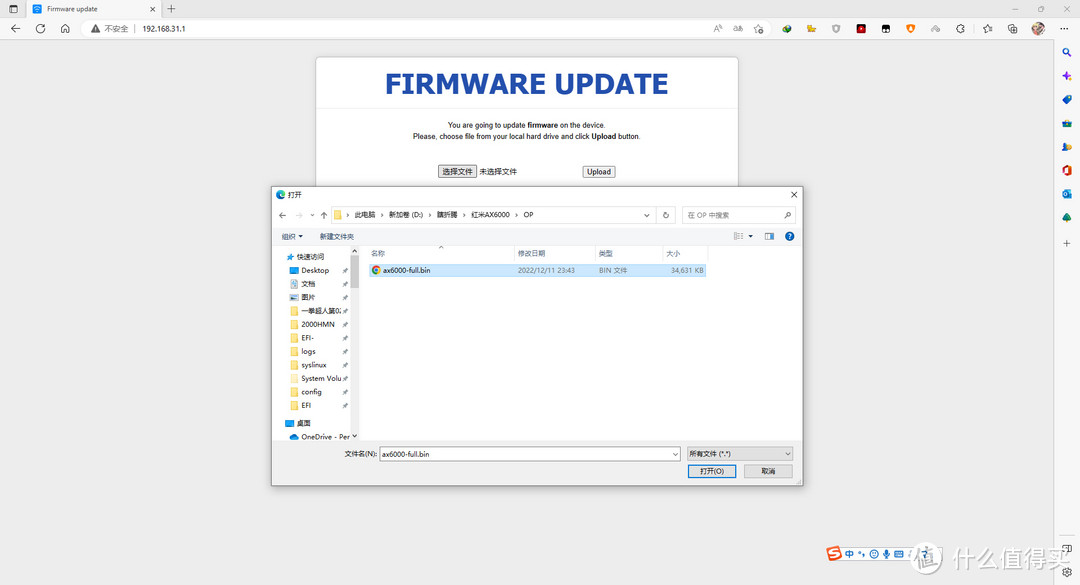Open Outlook from the Edge sidebar
Screen dimensions: 1080x585
tap(1067, 194)
